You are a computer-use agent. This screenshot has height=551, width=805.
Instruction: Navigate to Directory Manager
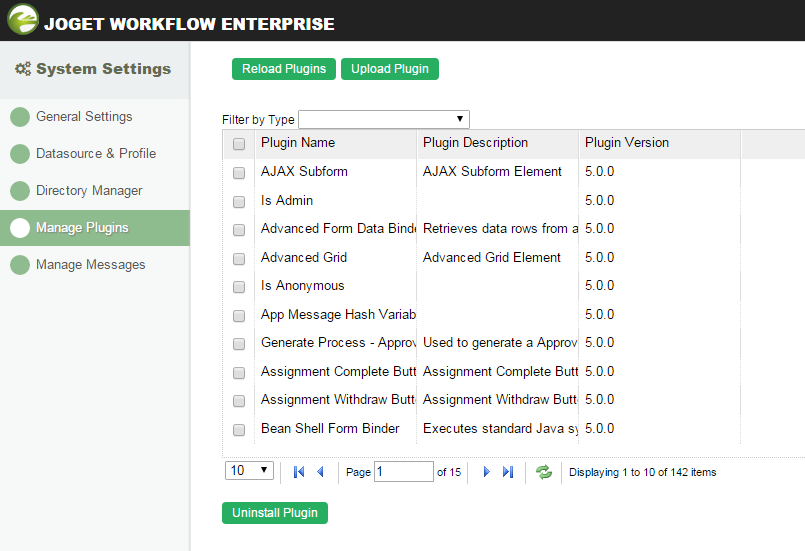89,191
